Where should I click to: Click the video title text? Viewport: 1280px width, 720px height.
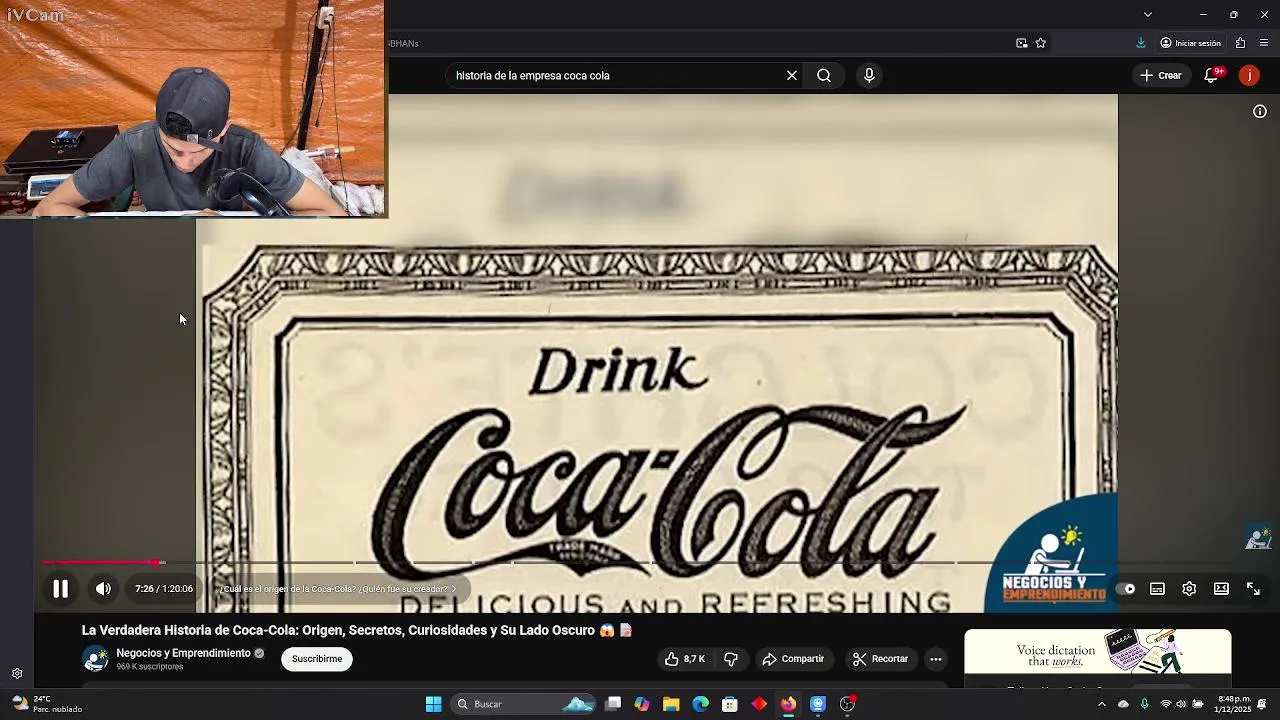tap(357, 630)
